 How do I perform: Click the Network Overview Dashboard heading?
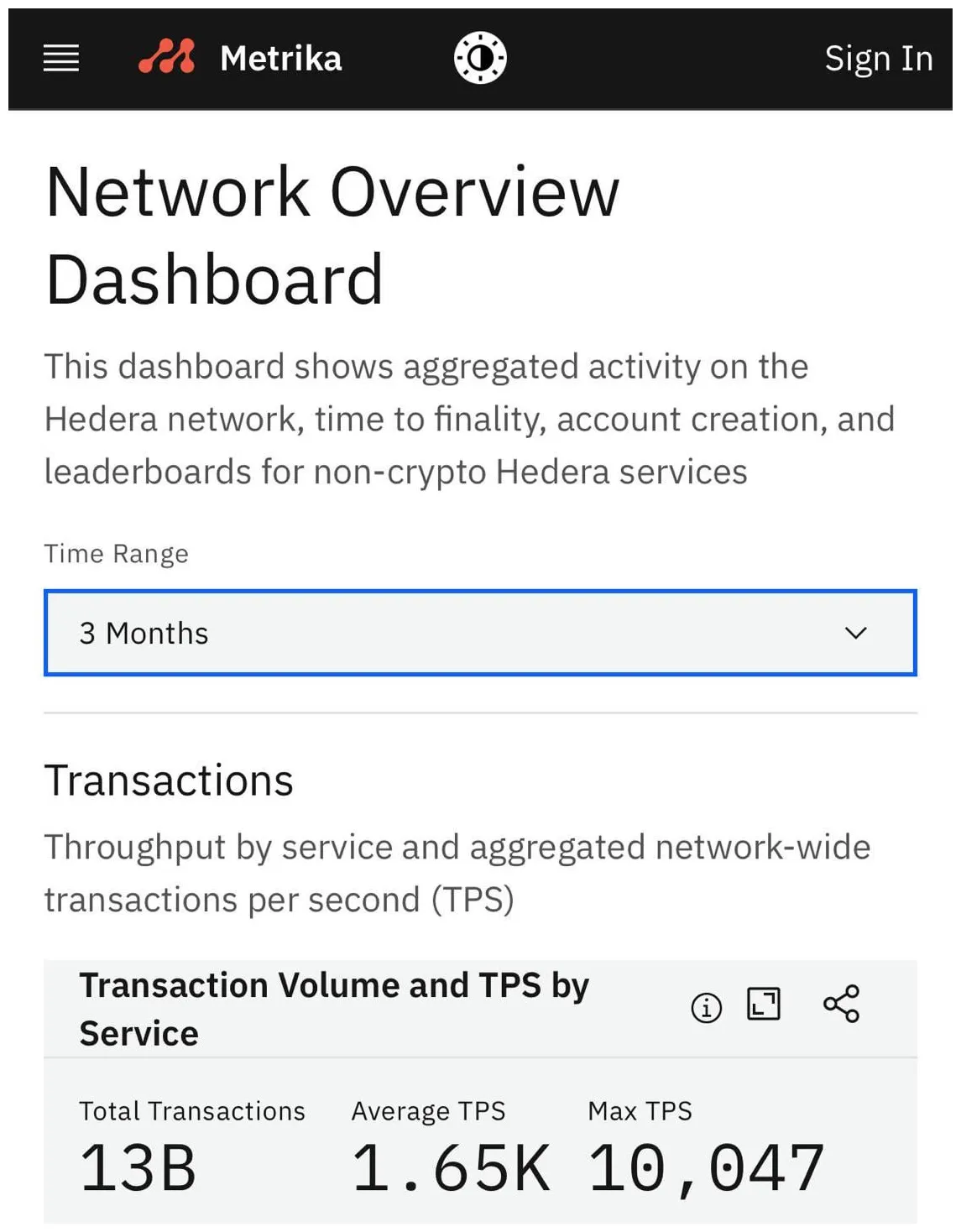click(332, 235)
